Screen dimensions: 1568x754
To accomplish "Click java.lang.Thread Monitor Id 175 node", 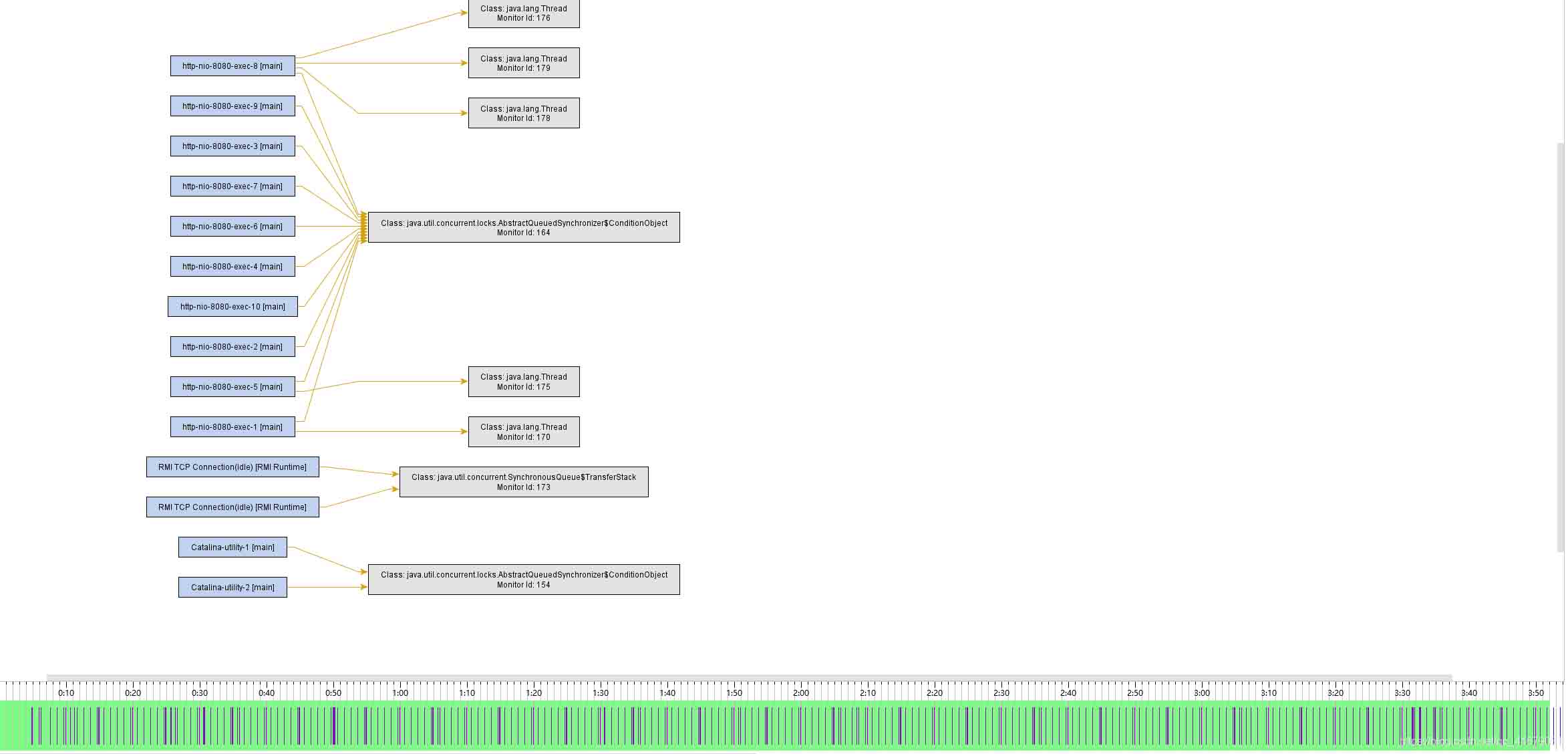I will click(524, 382).
